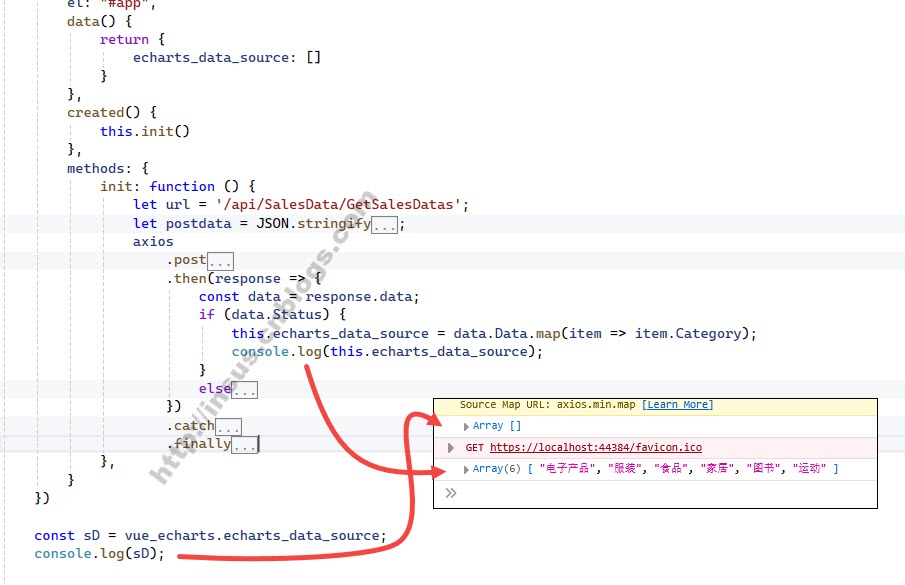Viewport: 905px width, 585px height.
Task: Click 'methods: {' line
Action: point(108,168)
